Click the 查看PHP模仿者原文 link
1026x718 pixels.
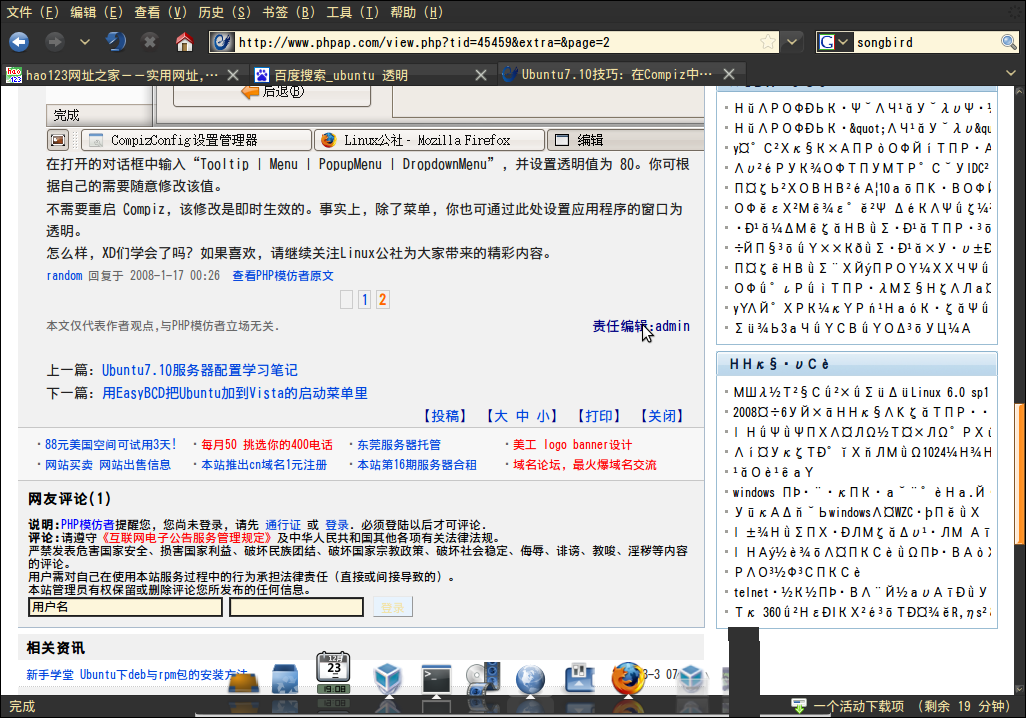click(283, 276)
